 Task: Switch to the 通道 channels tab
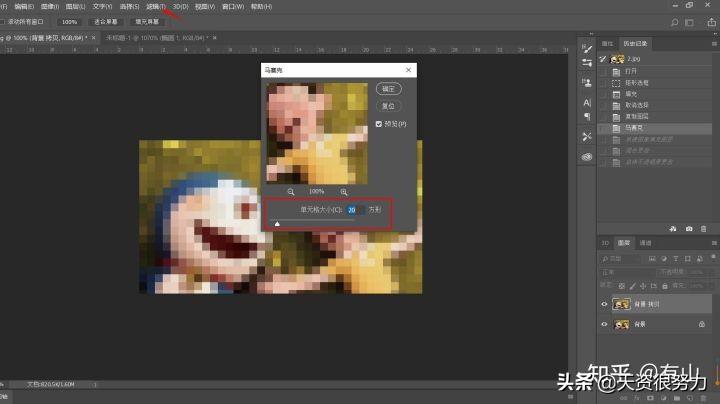click(x=645, y=243)
